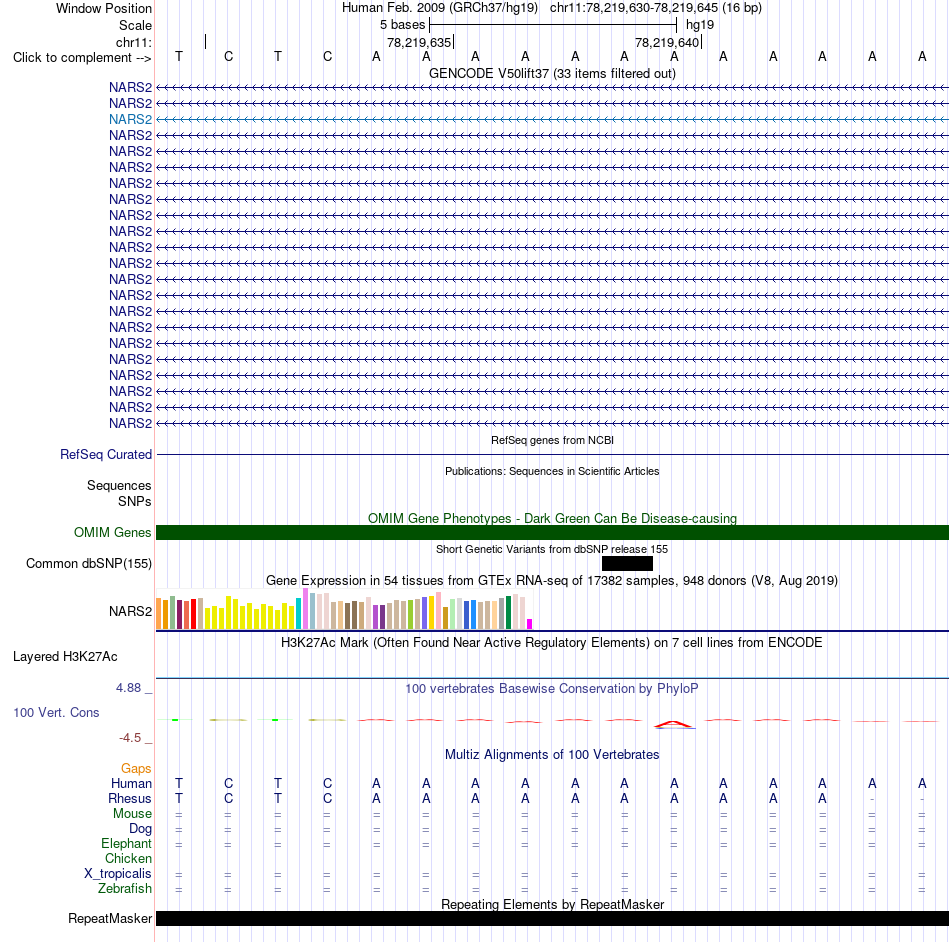Click the 'Click to complement -->' label
This screenshot has width=950, height=942.
(82, 58)
